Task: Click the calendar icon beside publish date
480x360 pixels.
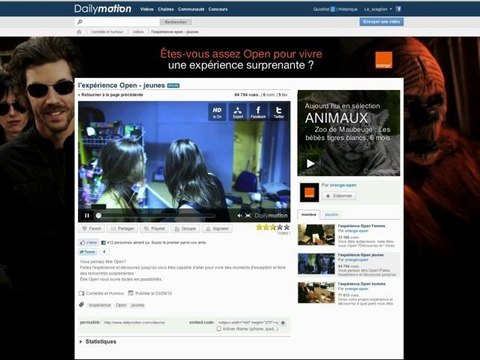Action: 131,293
